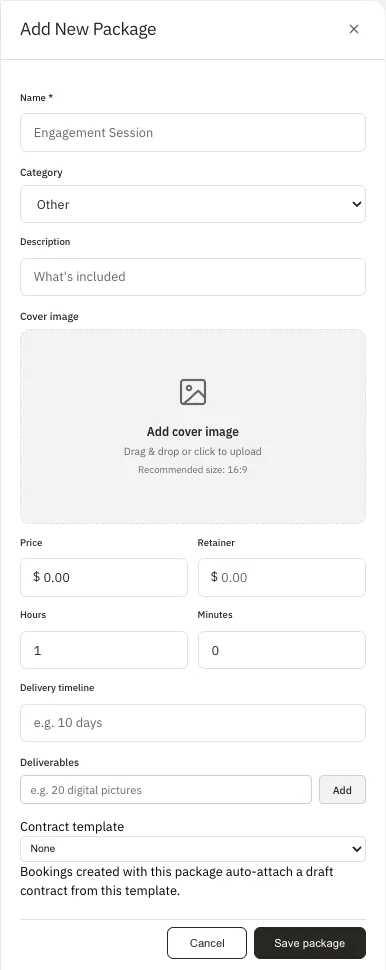Click the Add cover image bold text

coord(193,432)
